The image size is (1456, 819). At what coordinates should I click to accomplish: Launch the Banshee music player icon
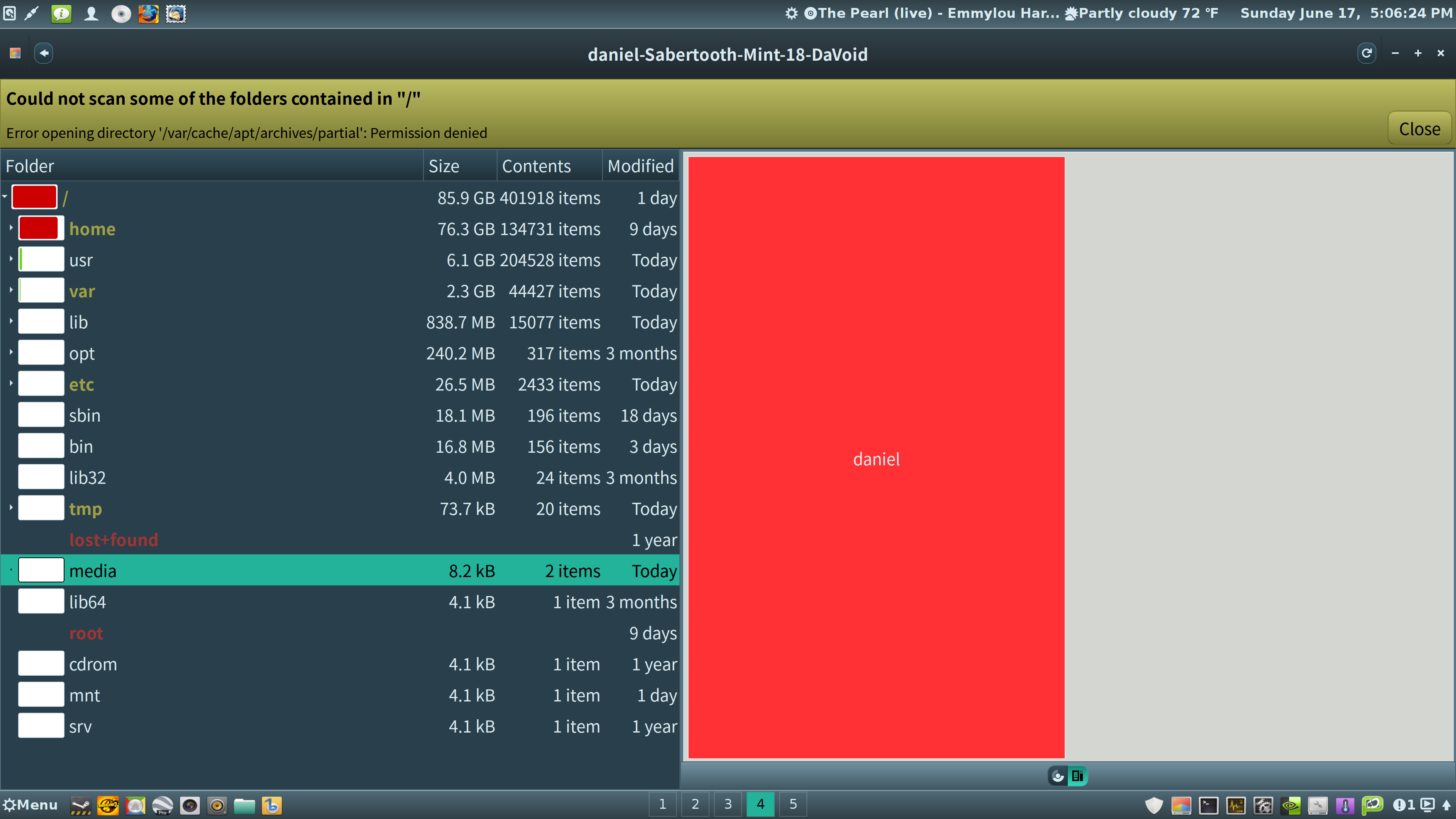pos(272,805)
